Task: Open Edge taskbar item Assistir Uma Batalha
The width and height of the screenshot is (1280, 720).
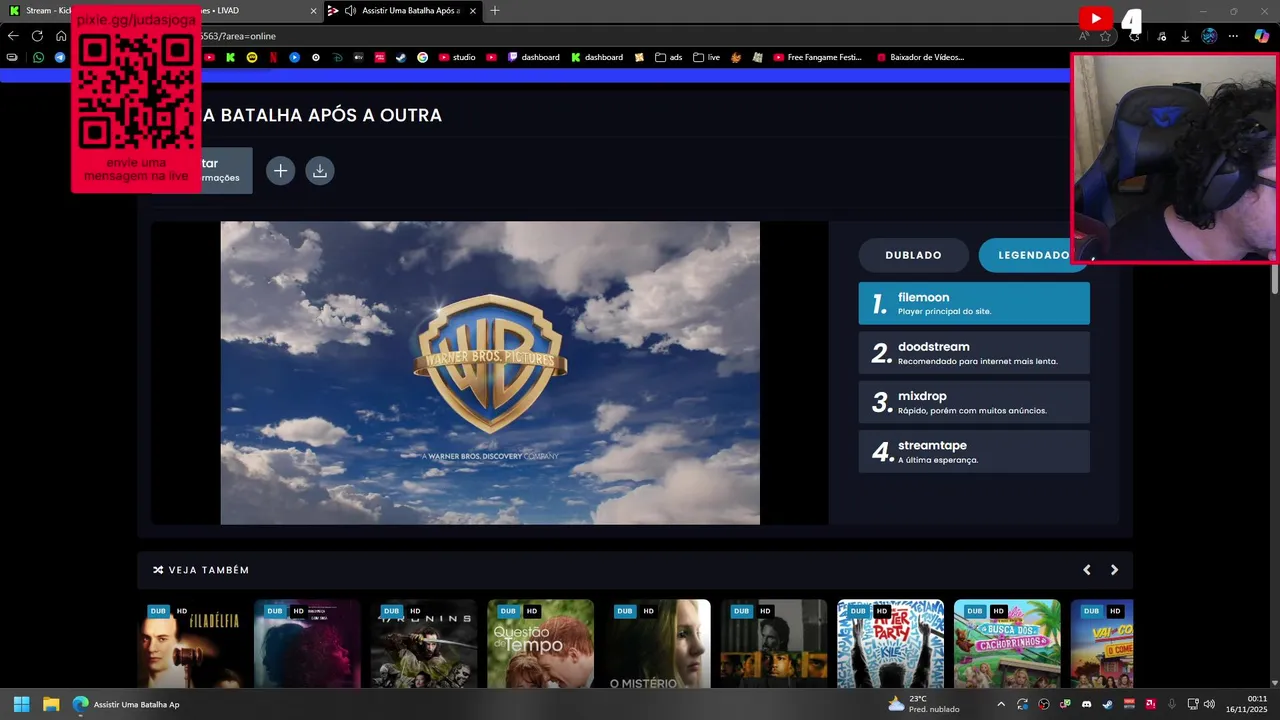Action: (126, 704)
